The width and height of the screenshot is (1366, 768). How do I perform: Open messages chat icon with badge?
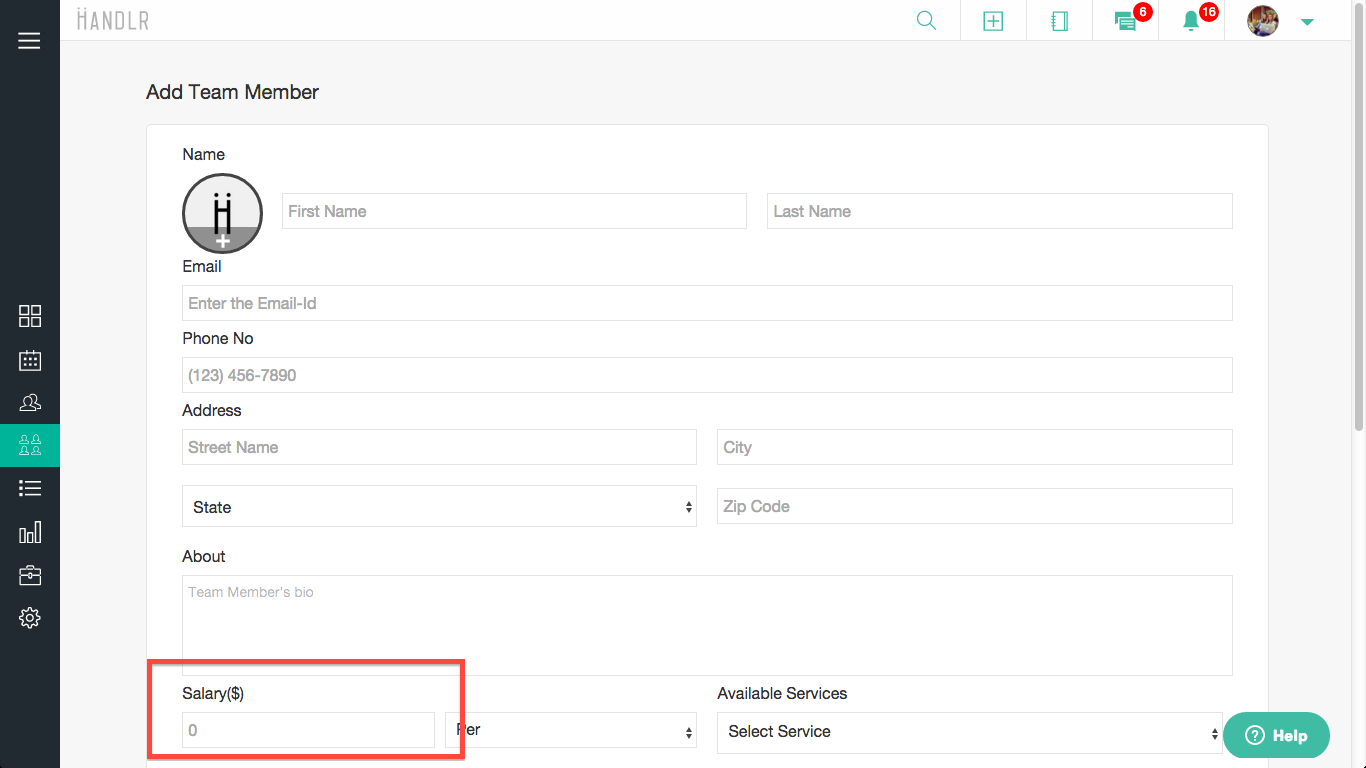[1126, 21]
